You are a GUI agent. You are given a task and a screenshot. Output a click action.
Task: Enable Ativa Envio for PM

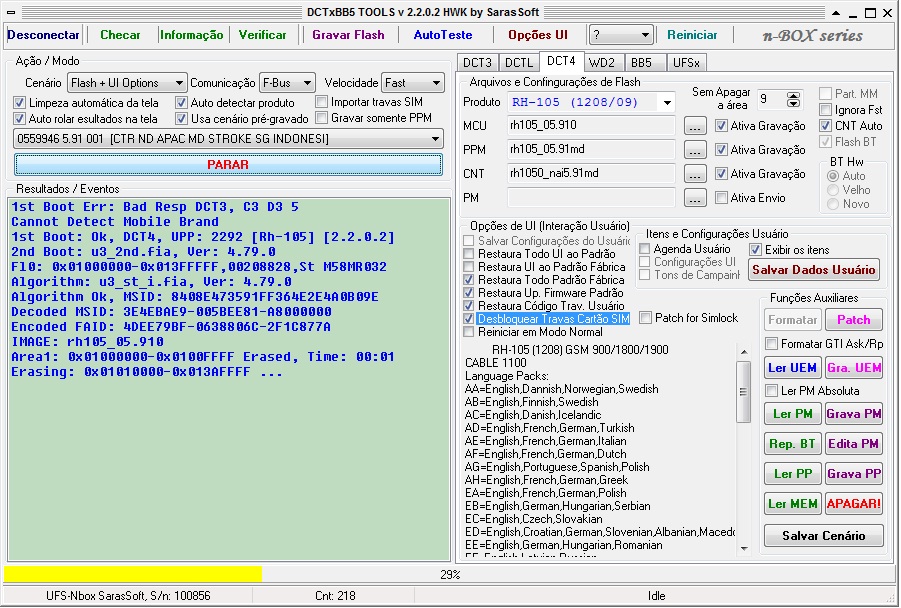pyautogui.click(x=721, y=198)
